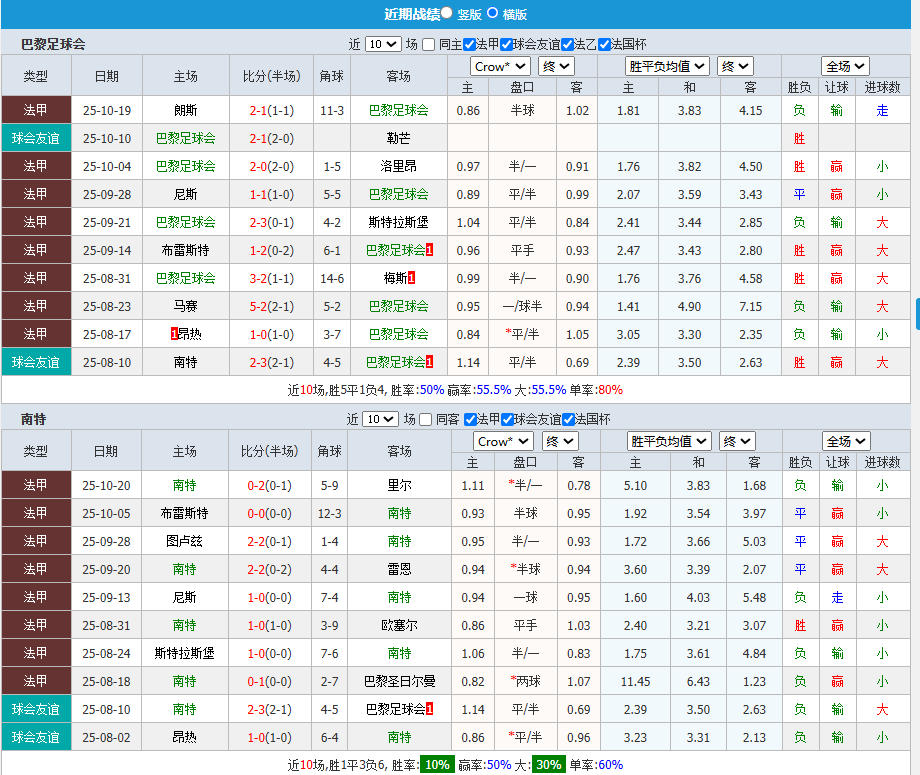
Task: Tick the 同客 checkbox for 南特
Action: 427,420
